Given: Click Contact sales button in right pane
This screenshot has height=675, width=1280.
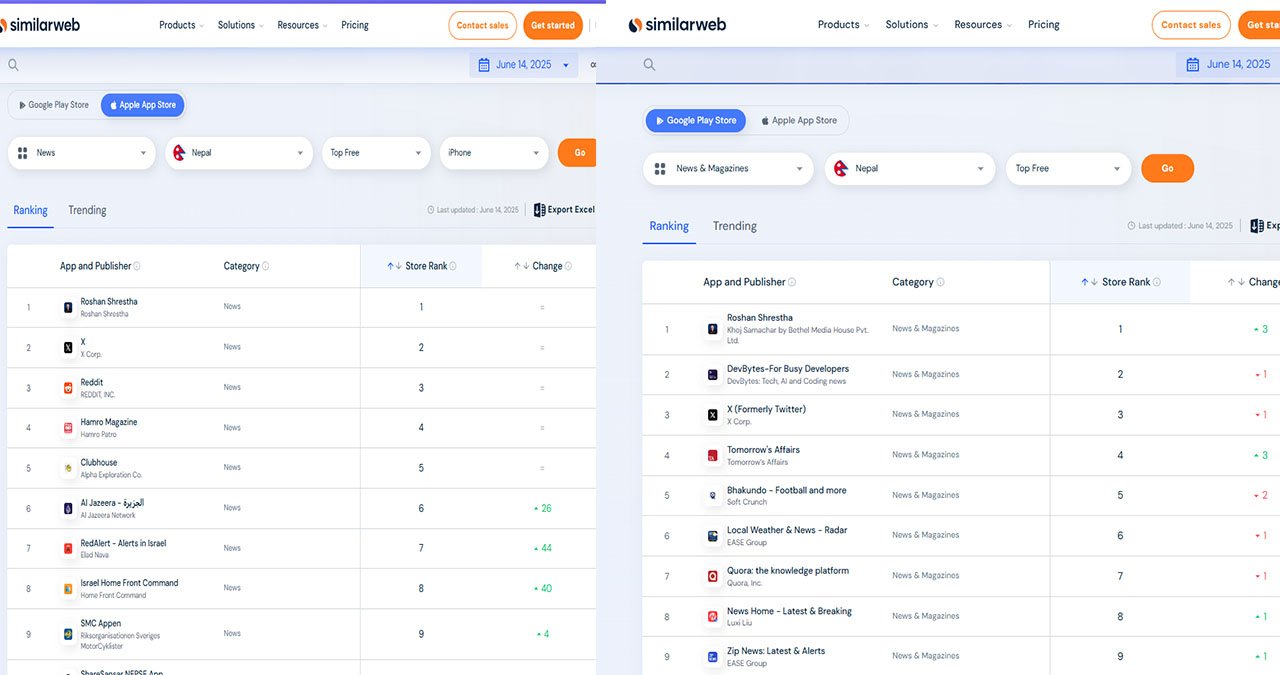Looking at the screenshot, I should [x=1191, y=25].
